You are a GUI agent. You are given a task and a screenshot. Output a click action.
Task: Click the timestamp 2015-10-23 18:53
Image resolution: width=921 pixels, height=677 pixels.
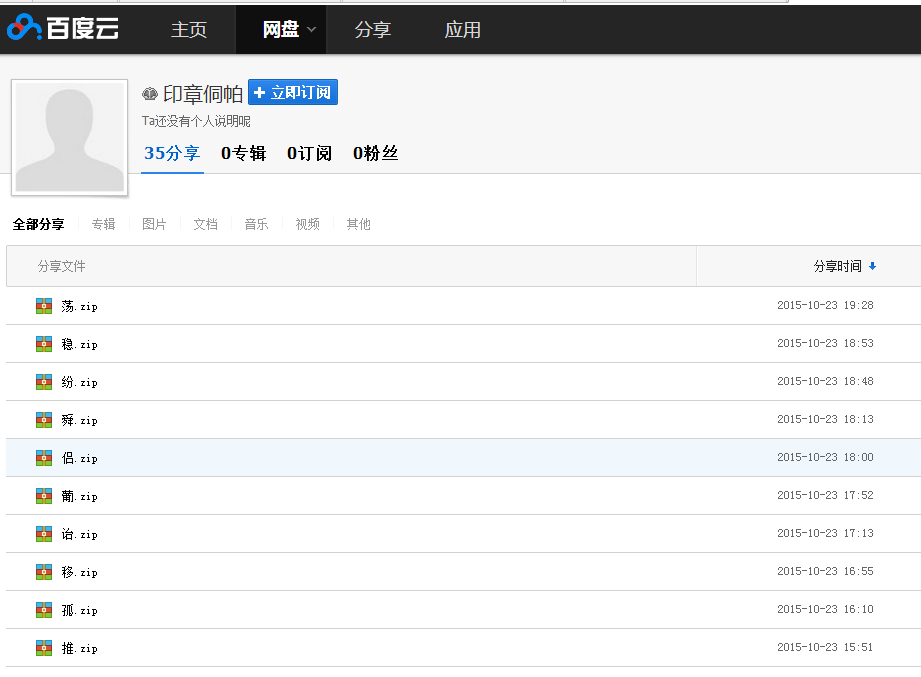click(x=825, y=343)
